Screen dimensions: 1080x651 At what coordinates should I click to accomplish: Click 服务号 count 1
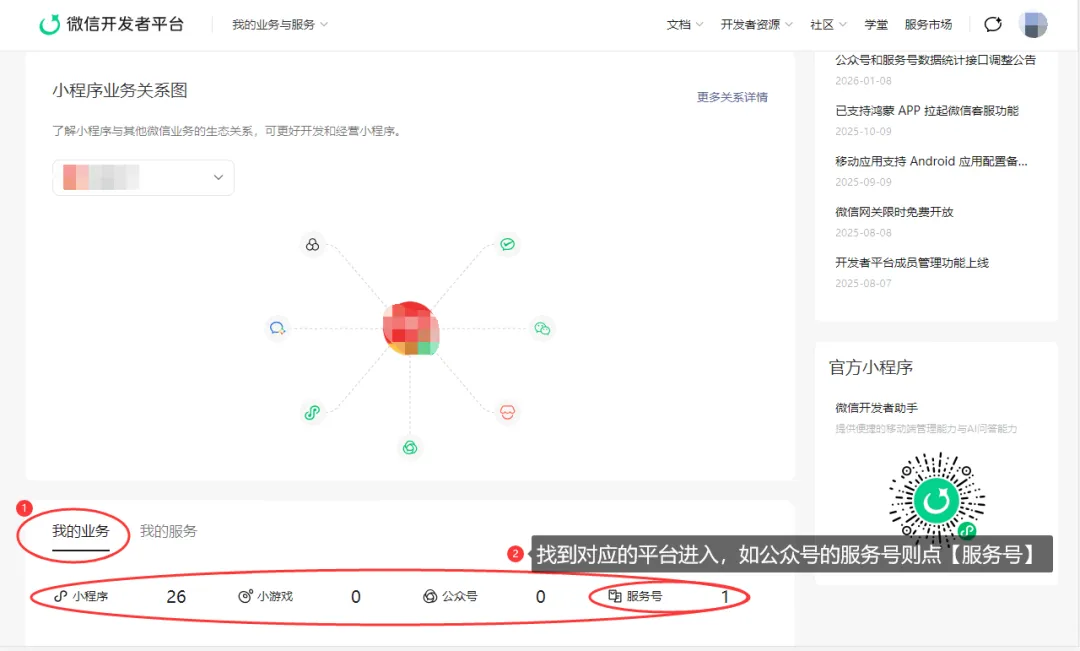(725, 597)
